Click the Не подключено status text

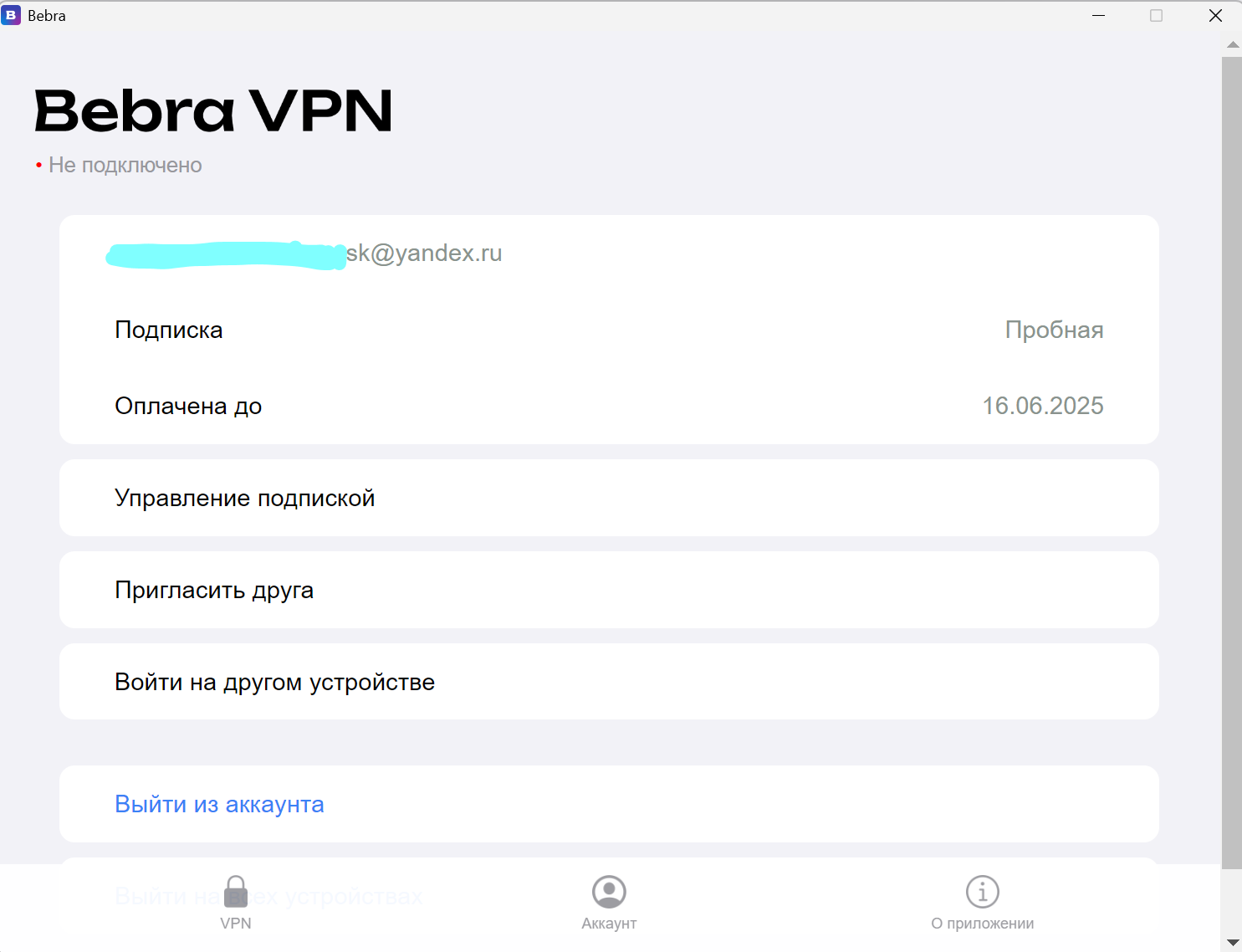pyautogui.click(x=125, y=165)
